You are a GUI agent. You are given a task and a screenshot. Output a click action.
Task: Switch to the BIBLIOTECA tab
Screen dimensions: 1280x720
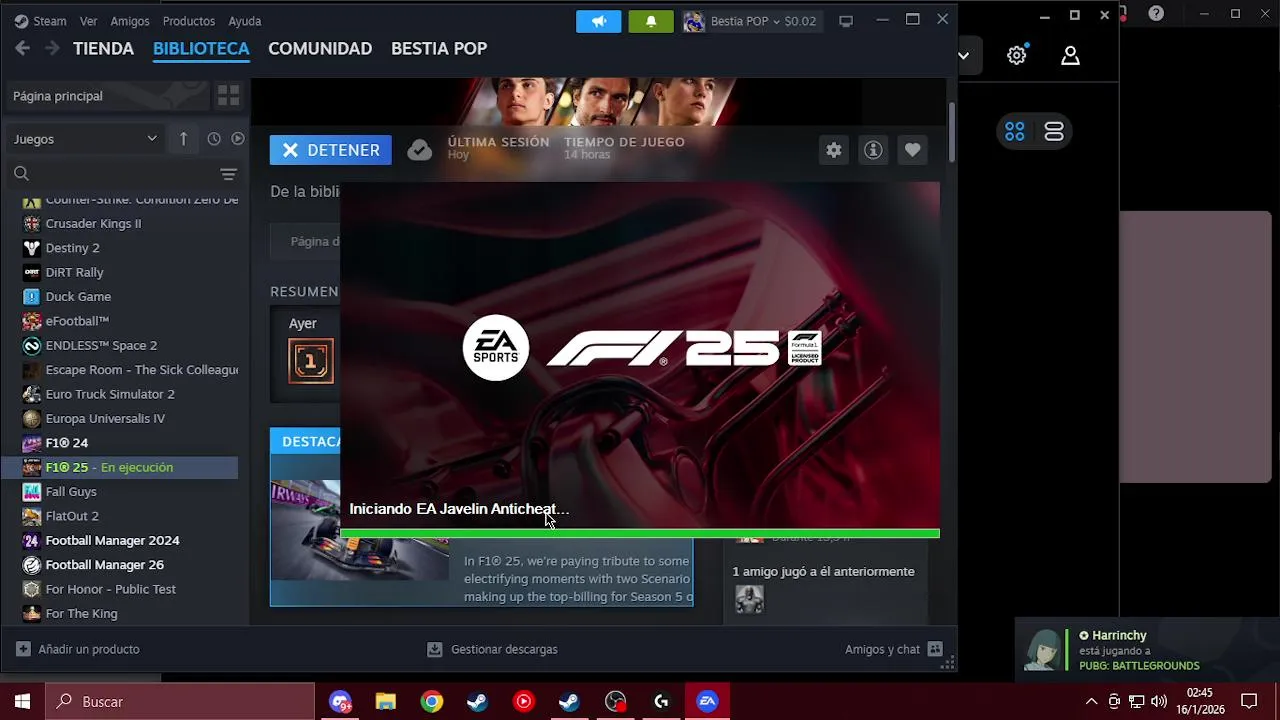[x=201, y=48]
